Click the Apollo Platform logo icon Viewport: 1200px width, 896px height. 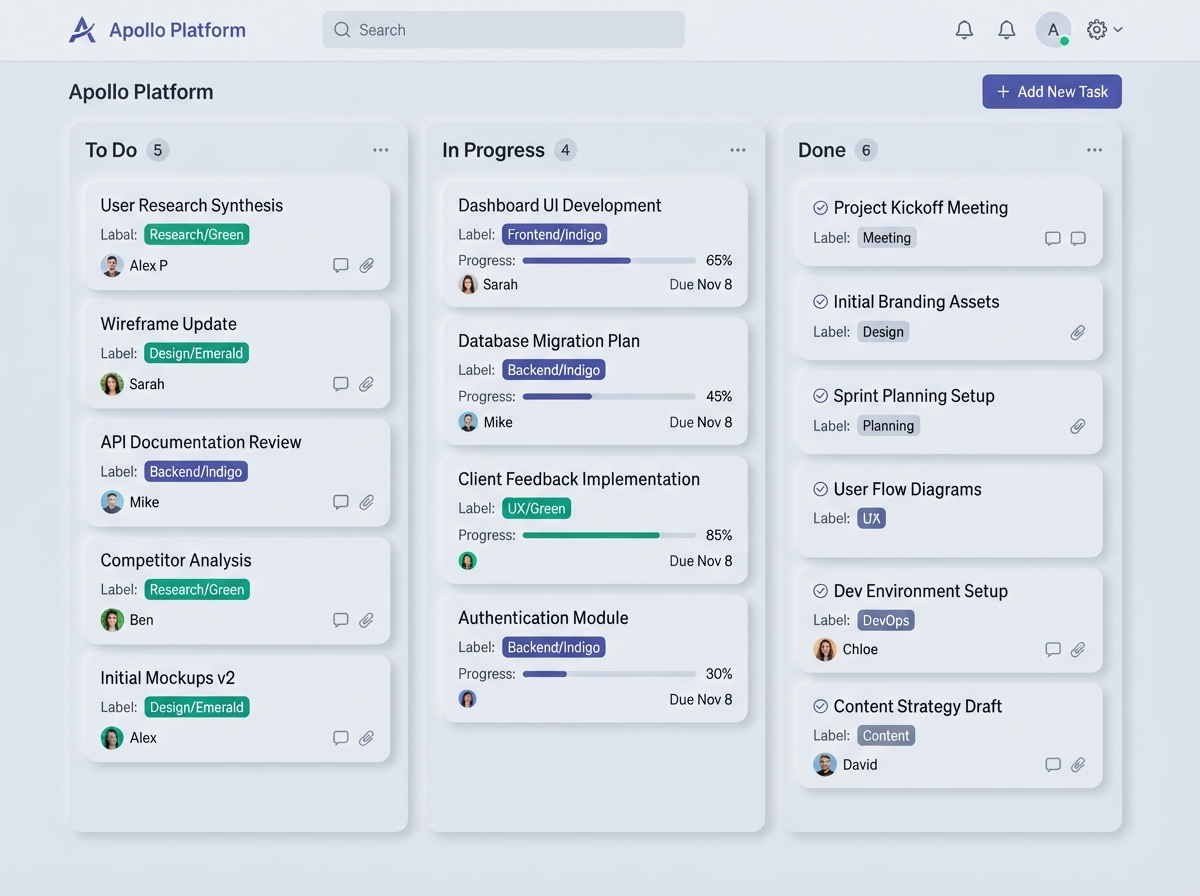82,30
